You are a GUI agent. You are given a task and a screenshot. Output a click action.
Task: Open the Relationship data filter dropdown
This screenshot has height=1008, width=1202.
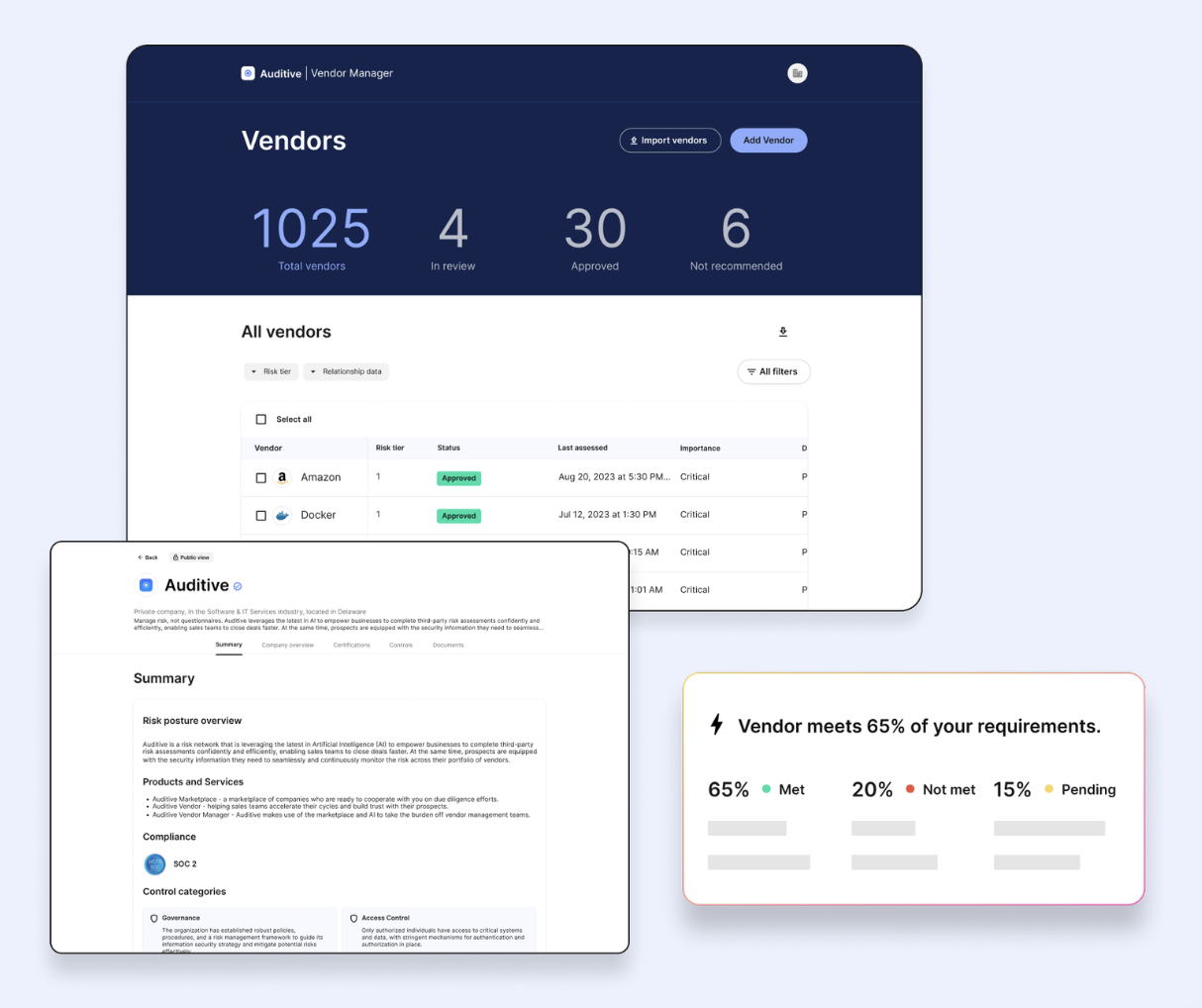[346, 371]
